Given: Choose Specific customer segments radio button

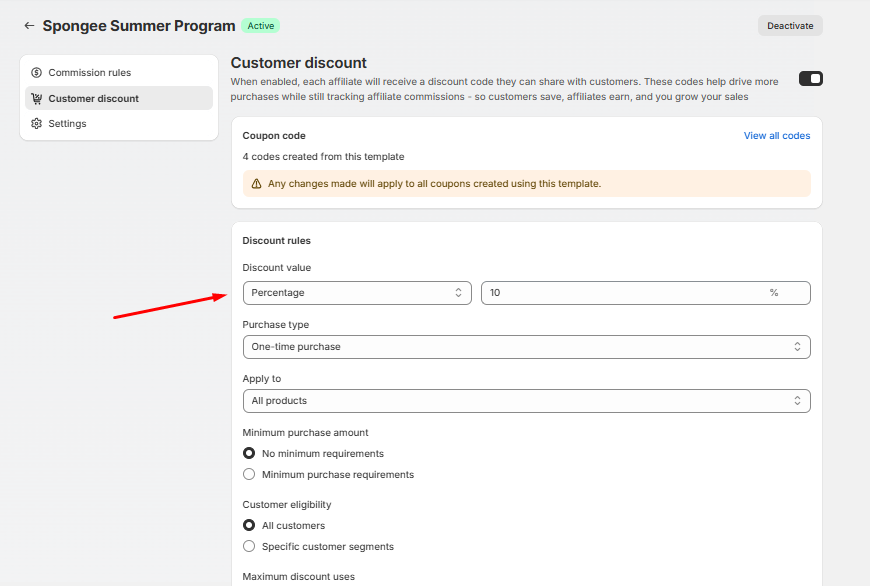Looking at the screenshot, I should (x=249, y=547).
